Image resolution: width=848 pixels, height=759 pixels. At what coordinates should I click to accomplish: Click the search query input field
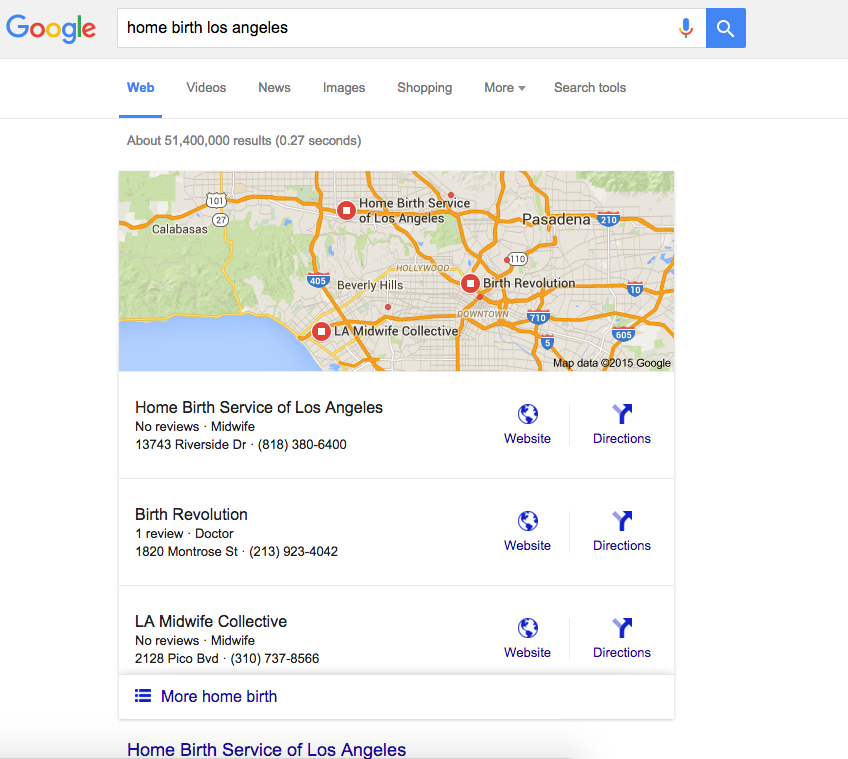coord(398,28)
